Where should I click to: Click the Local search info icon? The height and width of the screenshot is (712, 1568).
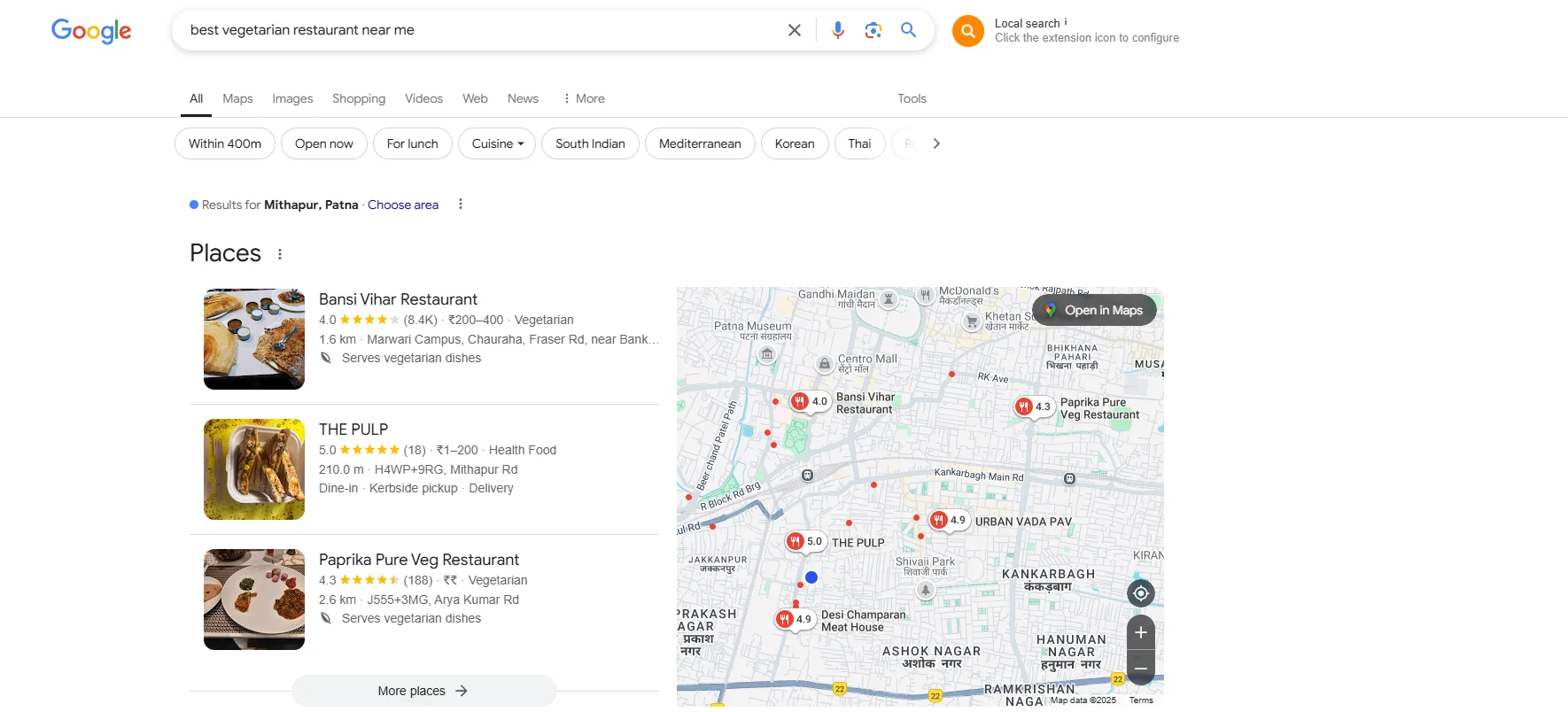tap(1066, 22)
